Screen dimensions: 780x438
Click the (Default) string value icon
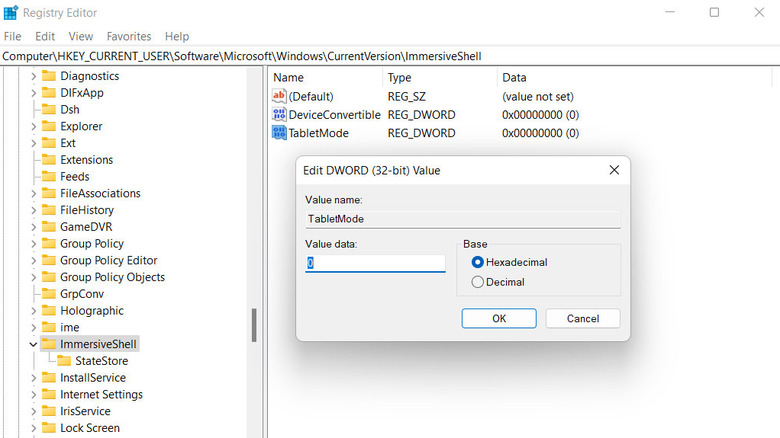pos(279,96)
